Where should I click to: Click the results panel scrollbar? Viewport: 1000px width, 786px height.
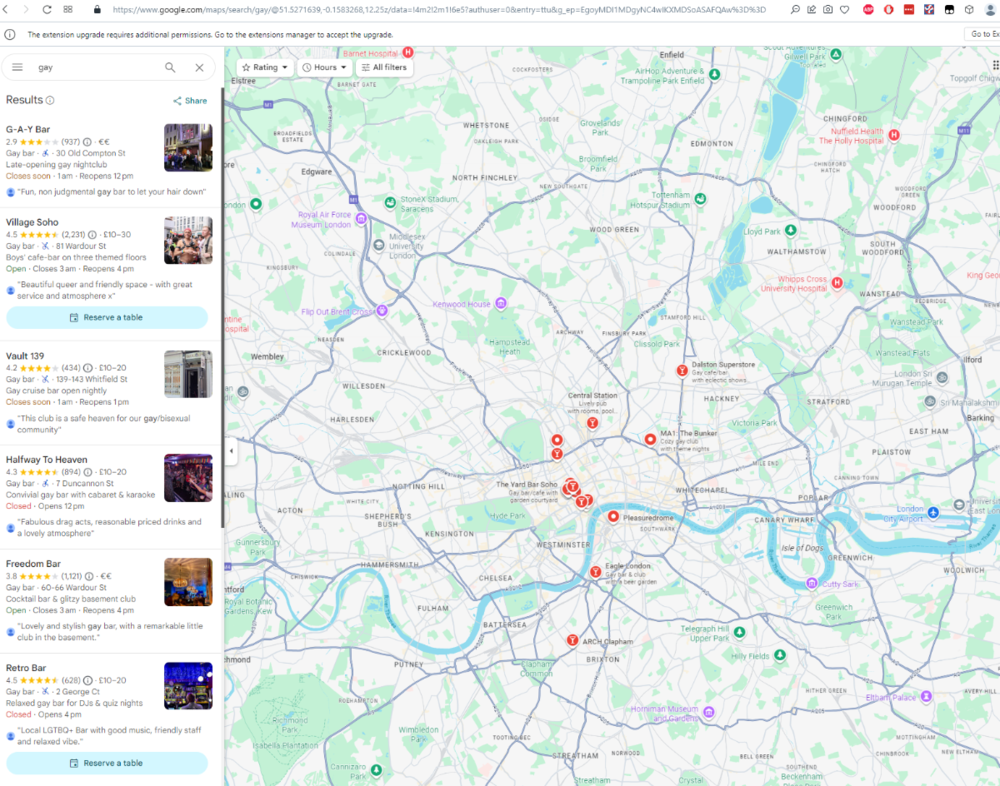click(x=222, y=306)
